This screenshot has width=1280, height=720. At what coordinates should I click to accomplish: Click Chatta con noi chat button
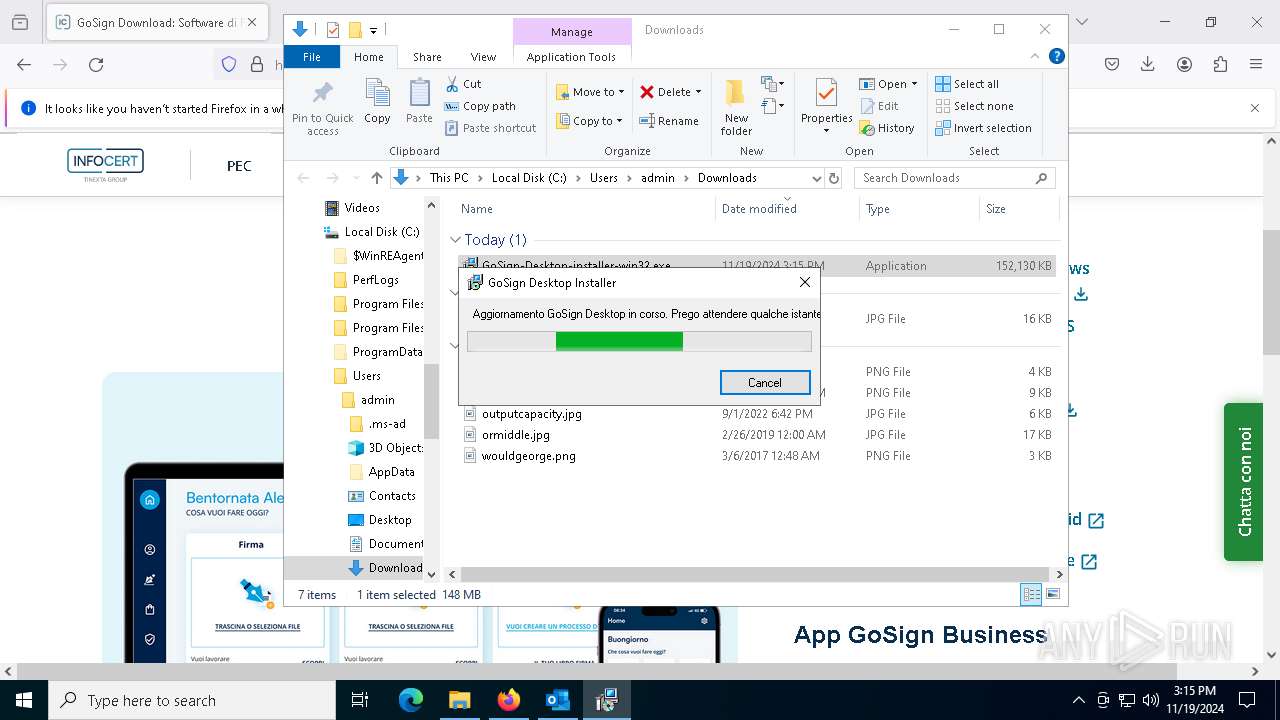1244,481
